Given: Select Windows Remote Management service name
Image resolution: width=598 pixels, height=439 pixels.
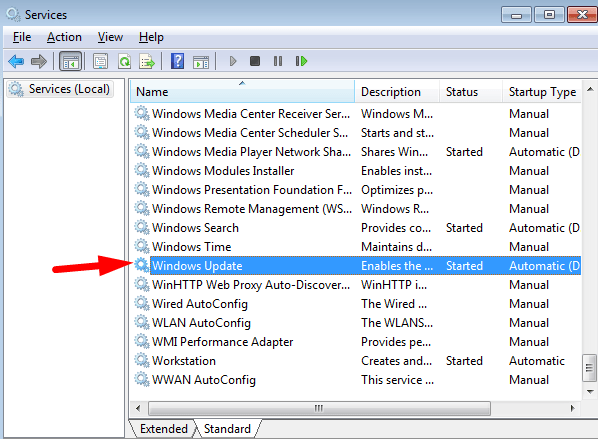Looking at the screenshot, I should coord(252,209).
